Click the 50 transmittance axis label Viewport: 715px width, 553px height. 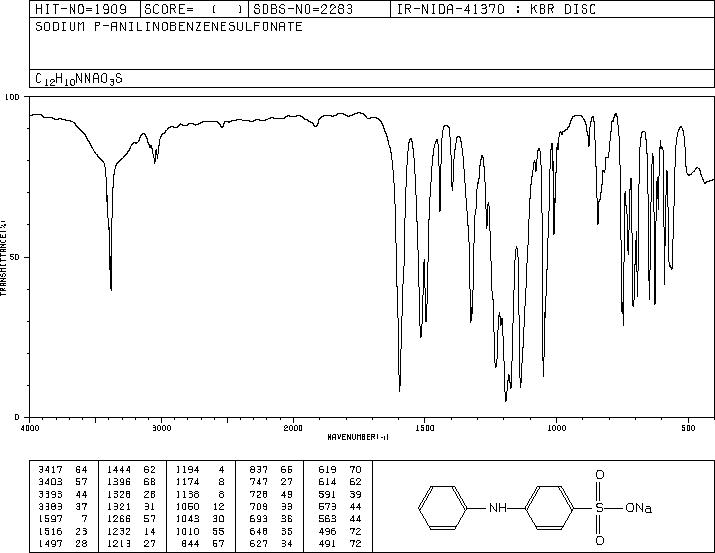click(x=16, y=257)
